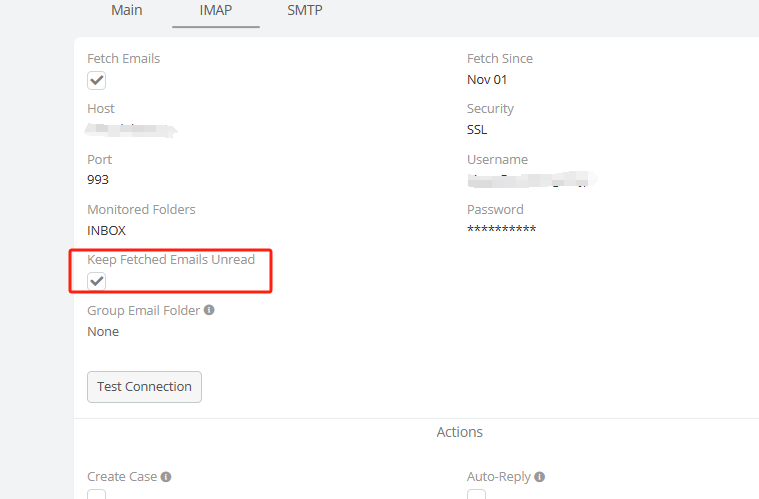Click the Port value 993
The height and width of the screenshot is (499, 759).
click(98, 180)
